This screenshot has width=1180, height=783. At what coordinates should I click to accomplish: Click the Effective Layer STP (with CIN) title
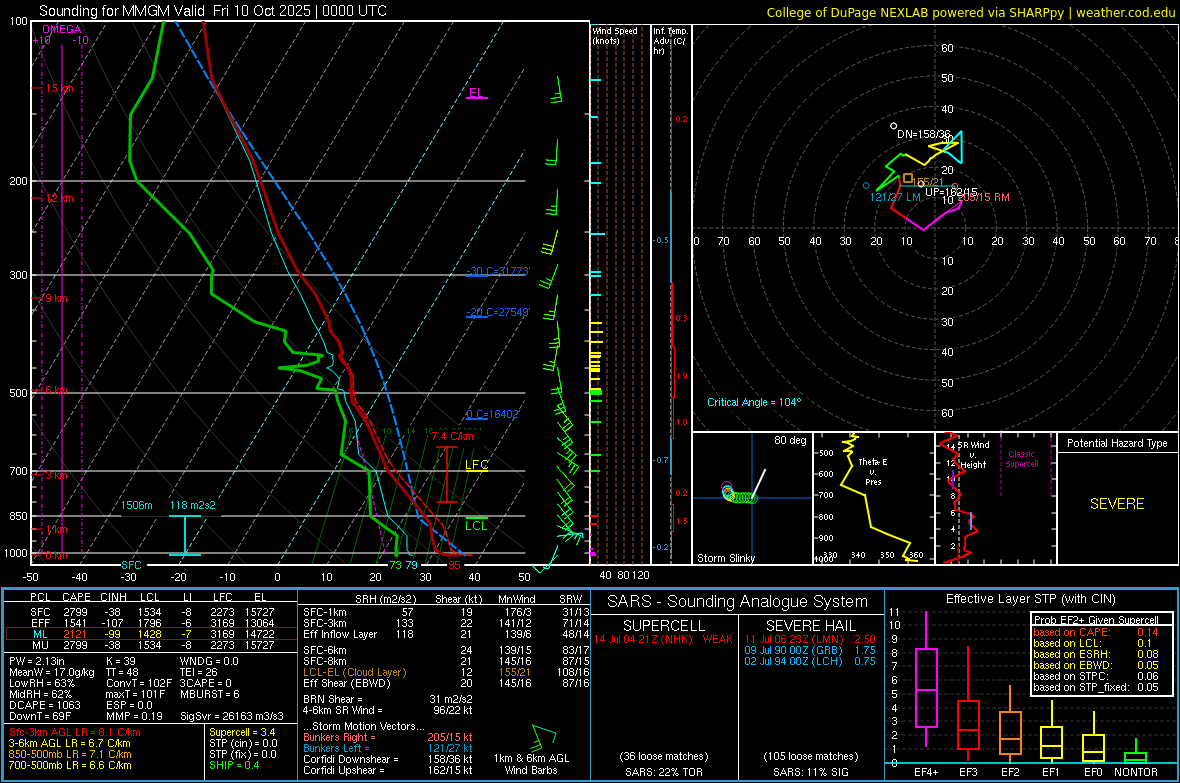click(x=1030, y=599)
